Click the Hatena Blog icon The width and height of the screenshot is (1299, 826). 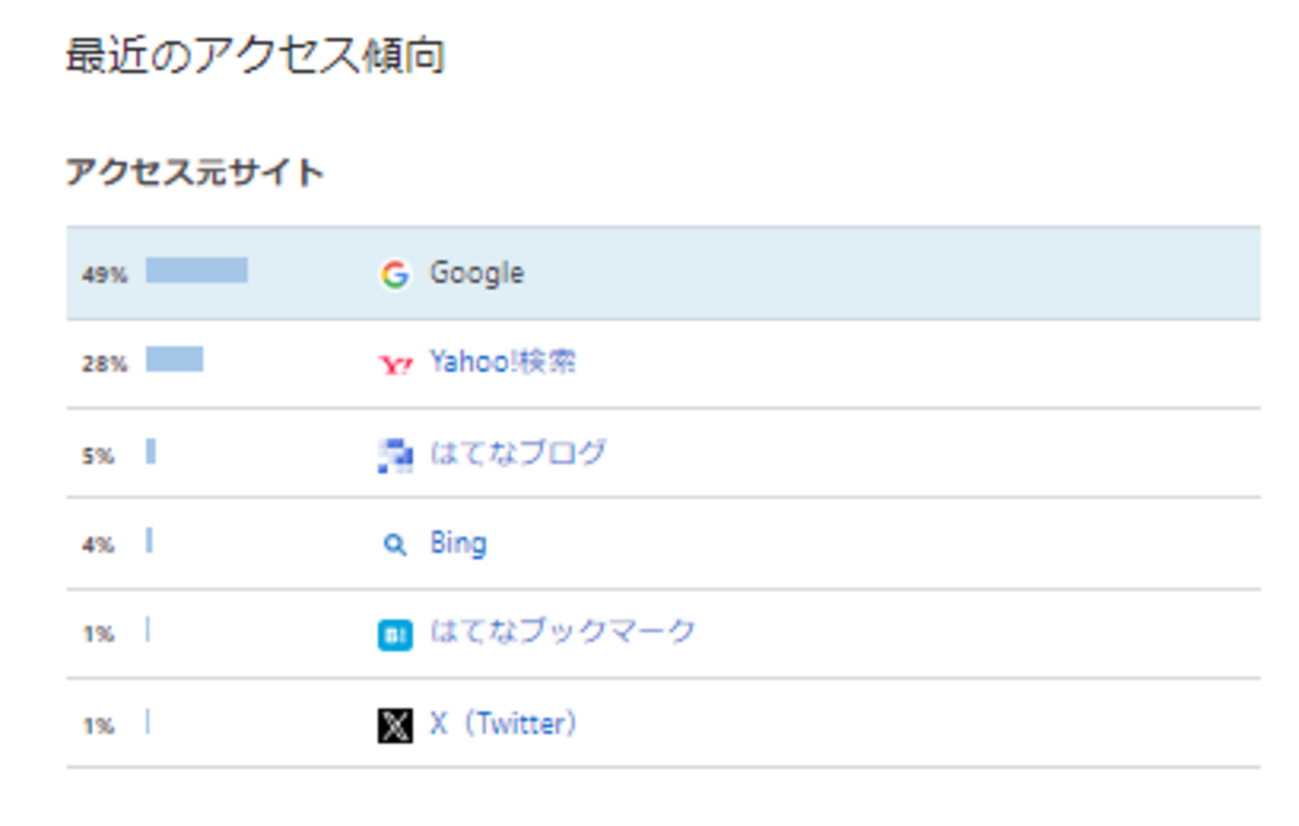[x=395, y=455]
